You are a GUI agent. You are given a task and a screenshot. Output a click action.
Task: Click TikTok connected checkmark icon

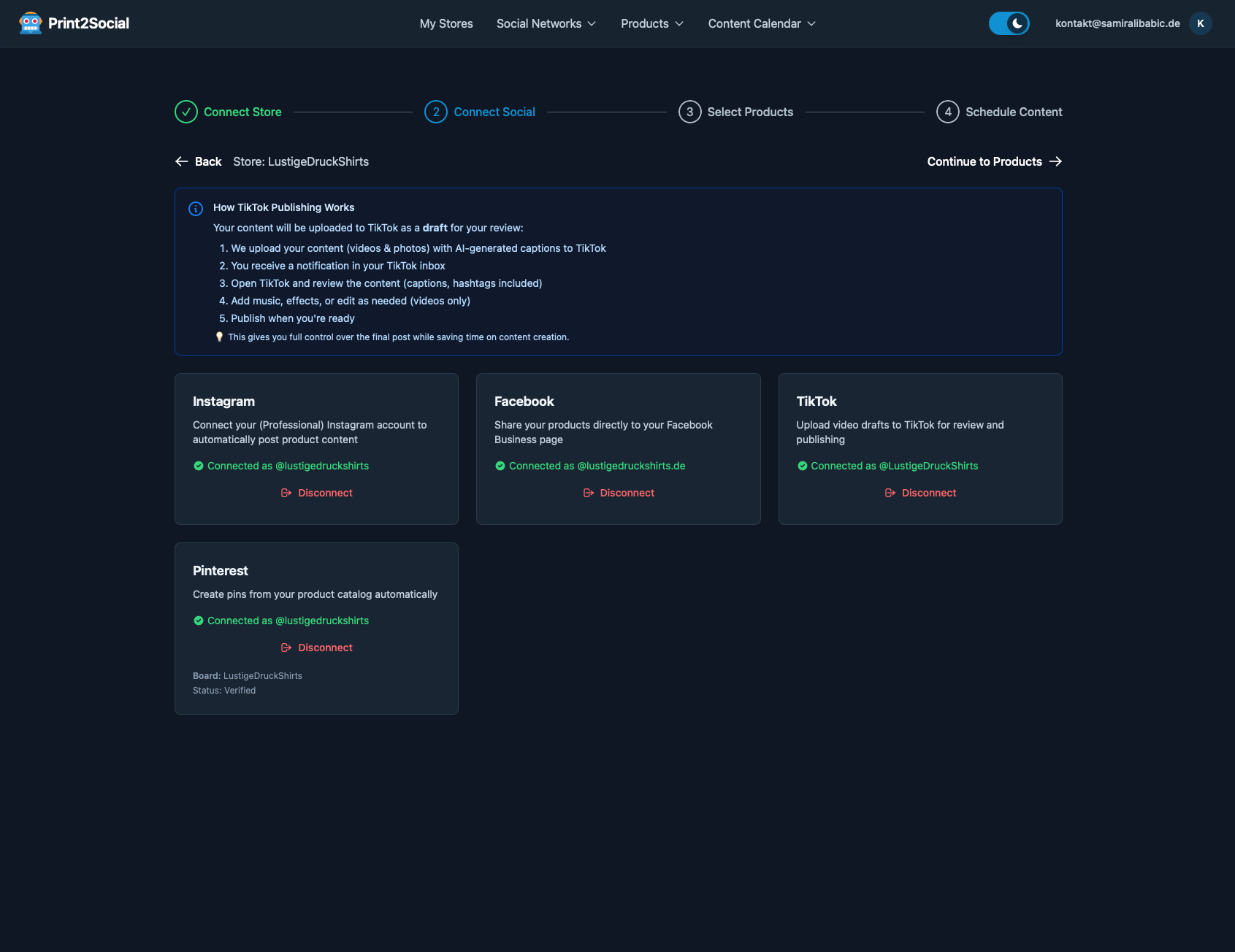pyautogui.click(x=803, y=466)
